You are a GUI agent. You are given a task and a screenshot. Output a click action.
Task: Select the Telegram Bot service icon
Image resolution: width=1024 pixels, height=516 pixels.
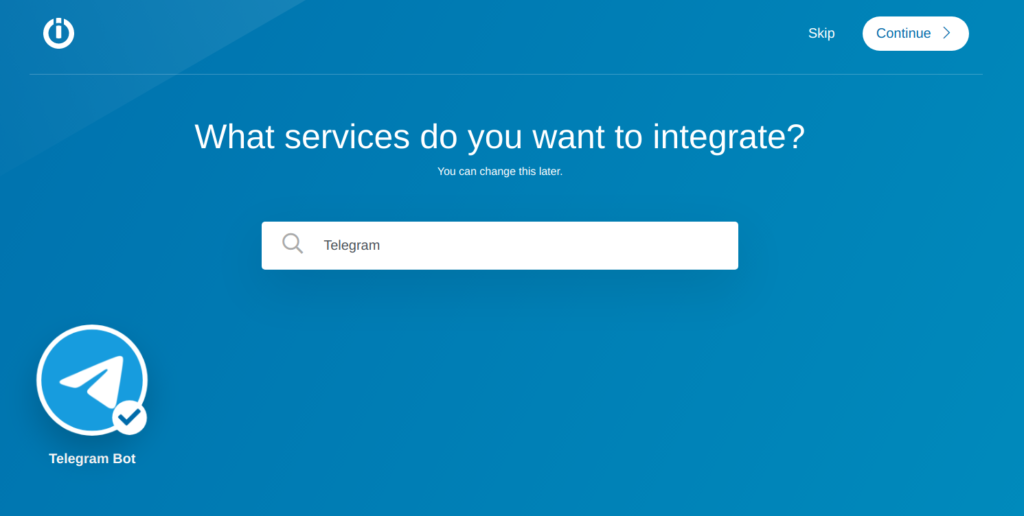click(92, 379)
